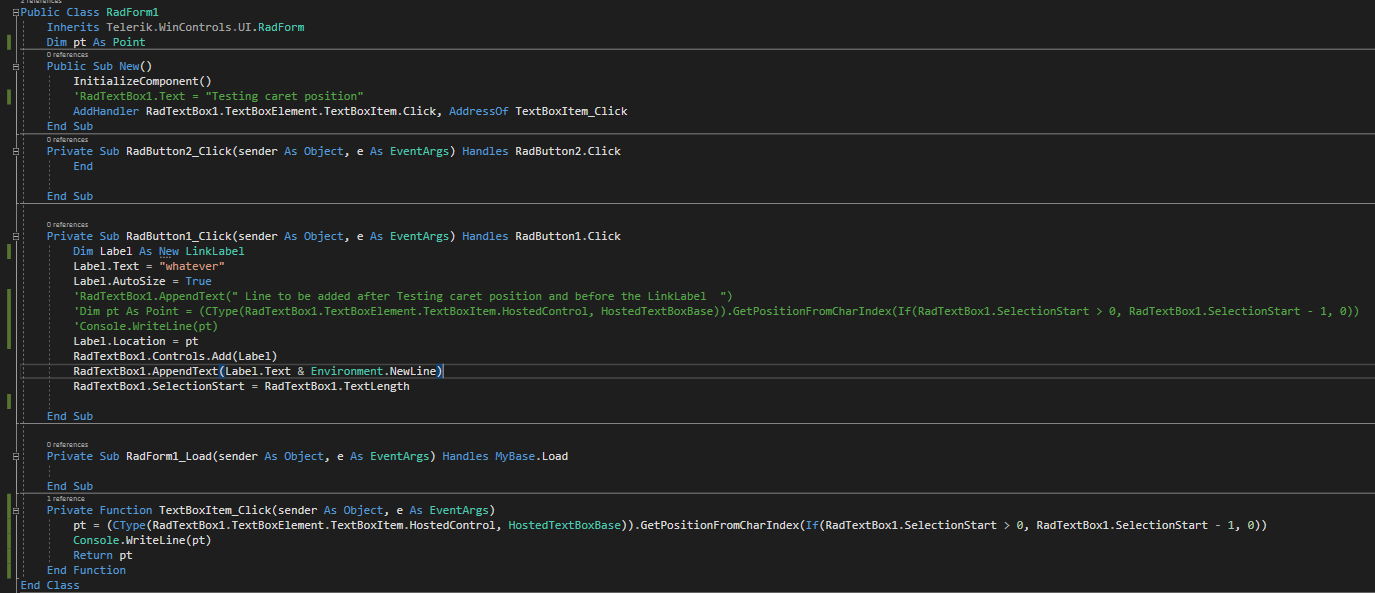Open references link above RadButton1_Click
The width and height of the screenshot is (1375, 593).
(67, 224)
